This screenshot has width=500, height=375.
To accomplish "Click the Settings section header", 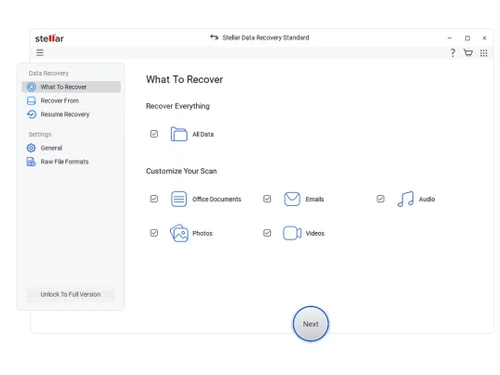I will click(x=40, y=134).
